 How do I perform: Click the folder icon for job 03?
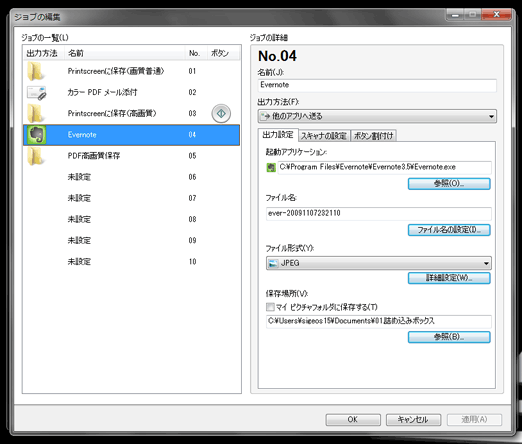coord(36,114)
